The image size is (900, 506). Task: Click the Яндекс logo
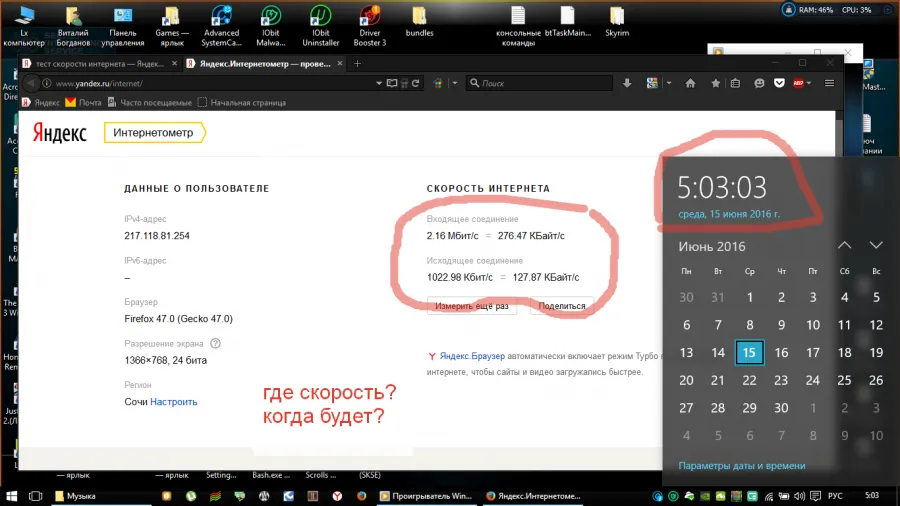point(59,133)
